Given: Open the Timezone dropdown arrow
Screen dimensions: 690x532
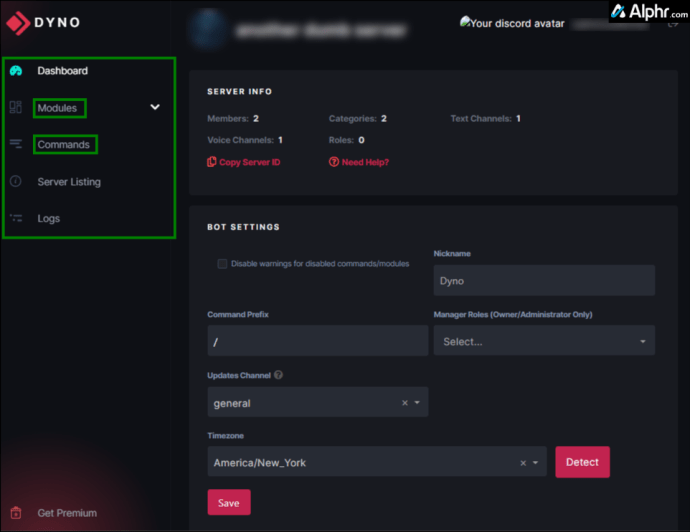Looking at the screenshot, I should (536, 463).
